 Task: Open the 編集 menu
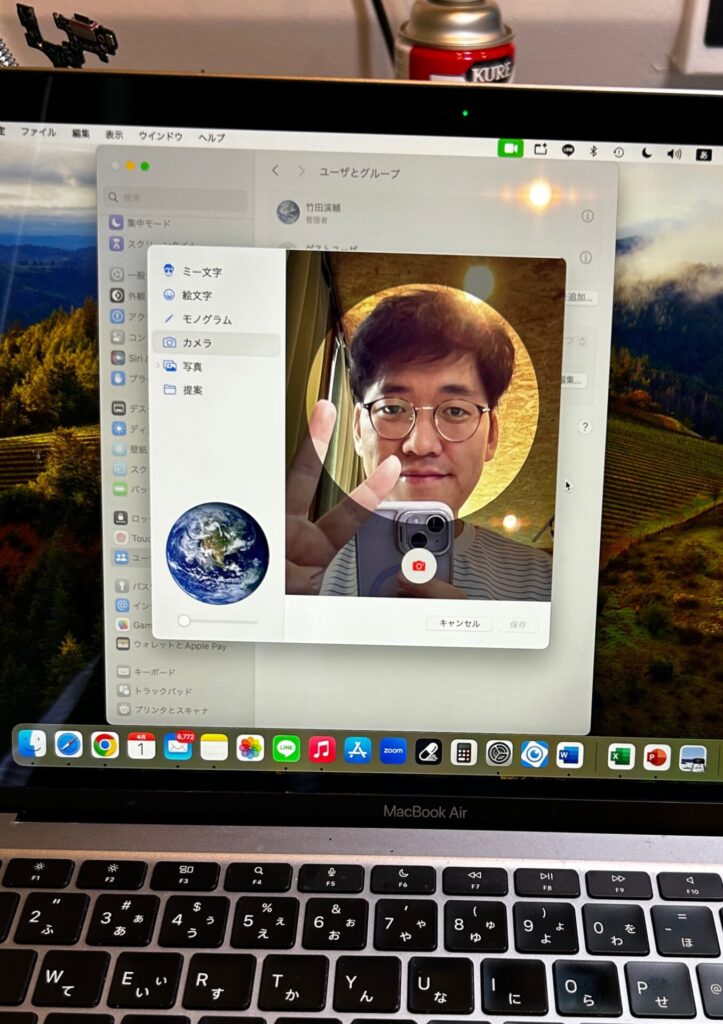(x=81, y=133)
